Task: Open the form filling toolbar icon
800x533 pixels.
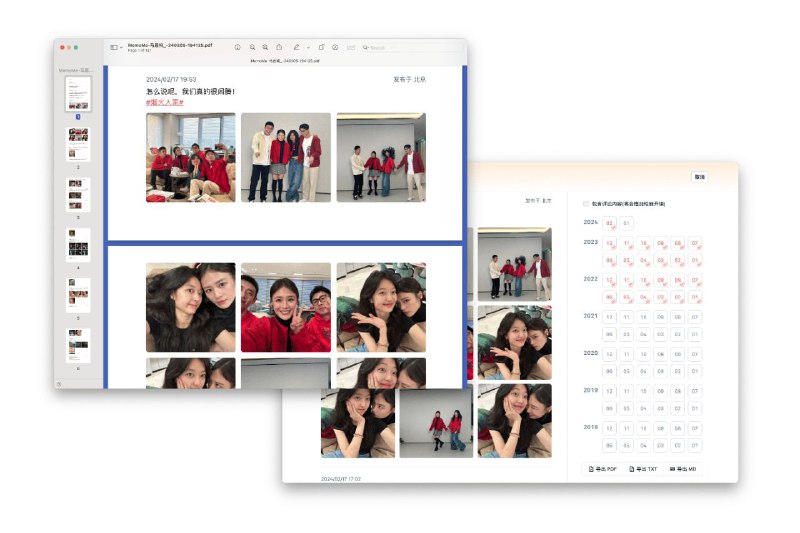Action: click(351, 47)
